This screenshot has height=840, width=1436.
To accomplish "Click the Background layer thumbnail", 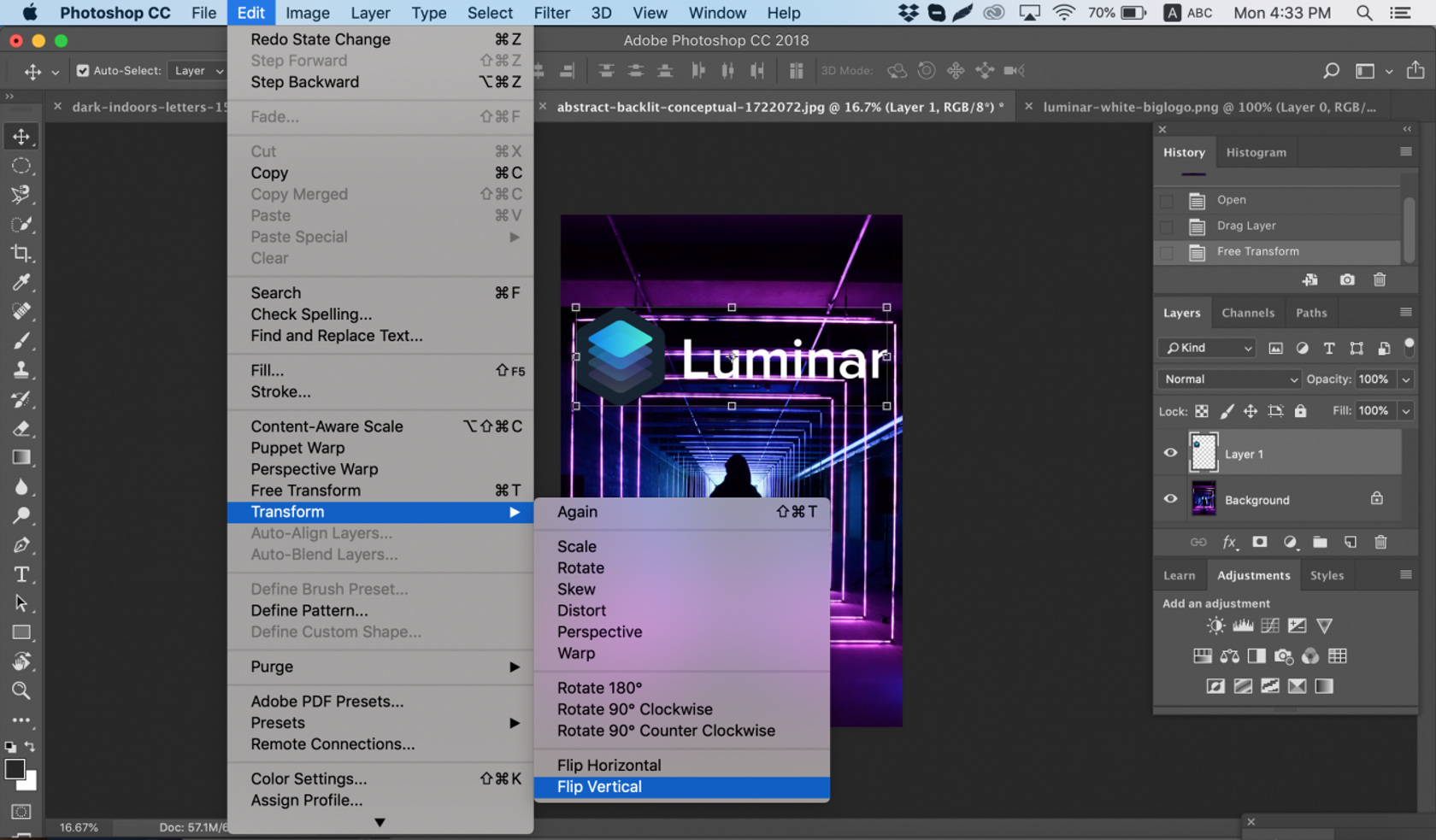I will click(1204, 499).
